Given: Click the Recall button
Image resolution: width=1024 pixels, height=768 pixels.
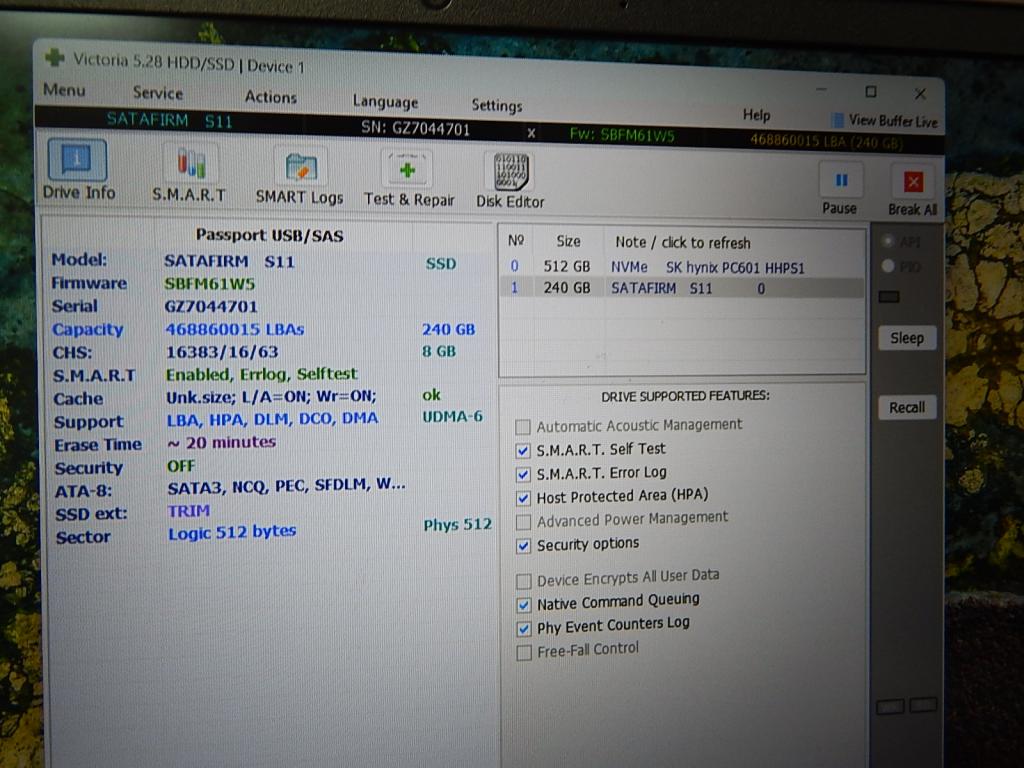Looking at the screenshot, I should pos(907,408).
